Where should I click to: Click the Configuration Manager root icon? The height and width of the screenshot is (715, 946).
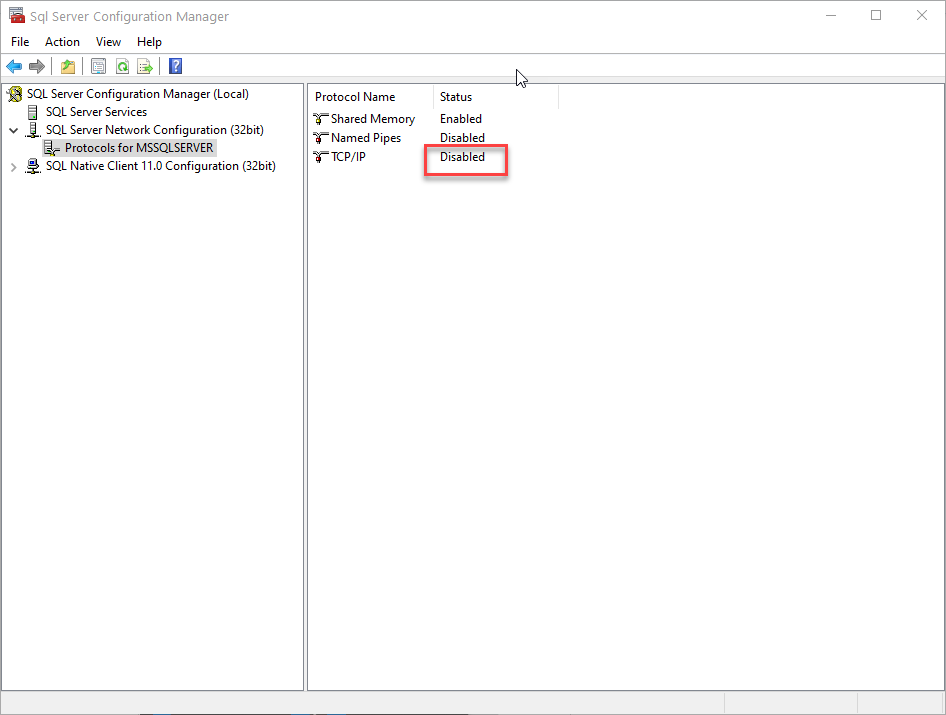click(14, 94)
